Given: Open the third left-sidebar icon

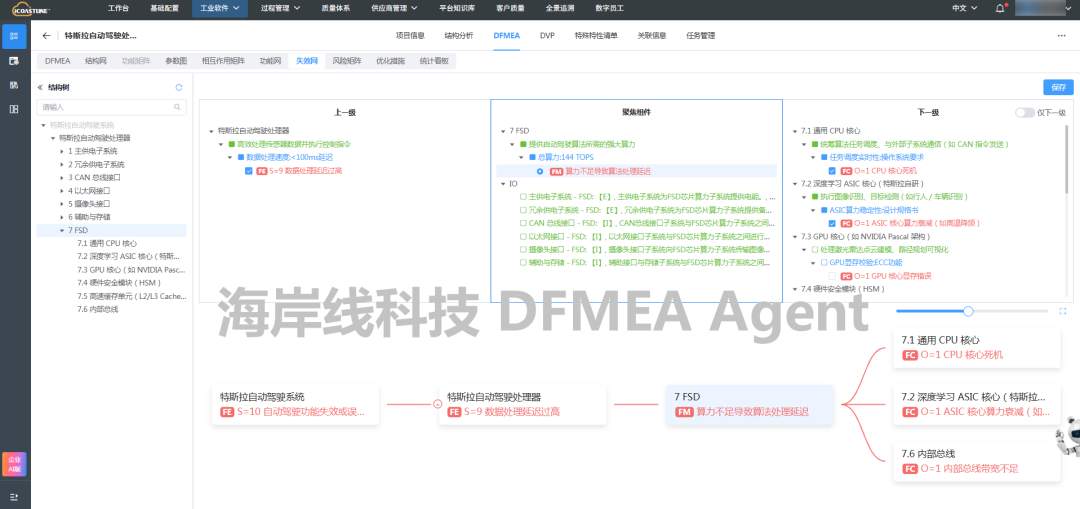Looking at the screenshot, I should tap(14, 85).
